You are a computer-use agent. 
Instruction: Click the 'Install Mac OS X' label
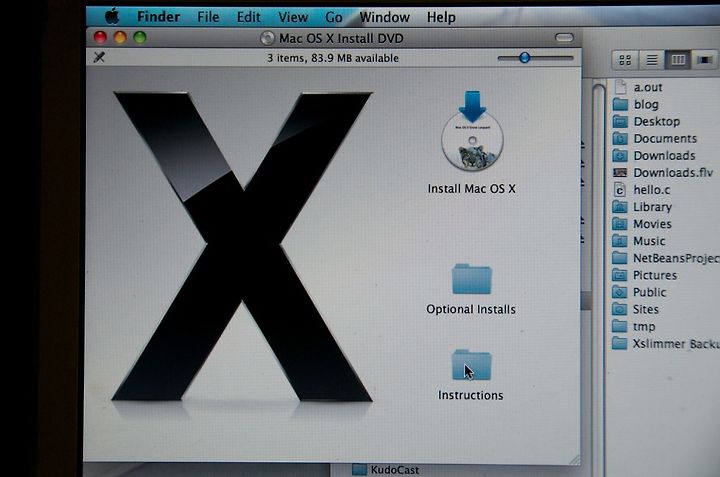click(x=472, y=189)
